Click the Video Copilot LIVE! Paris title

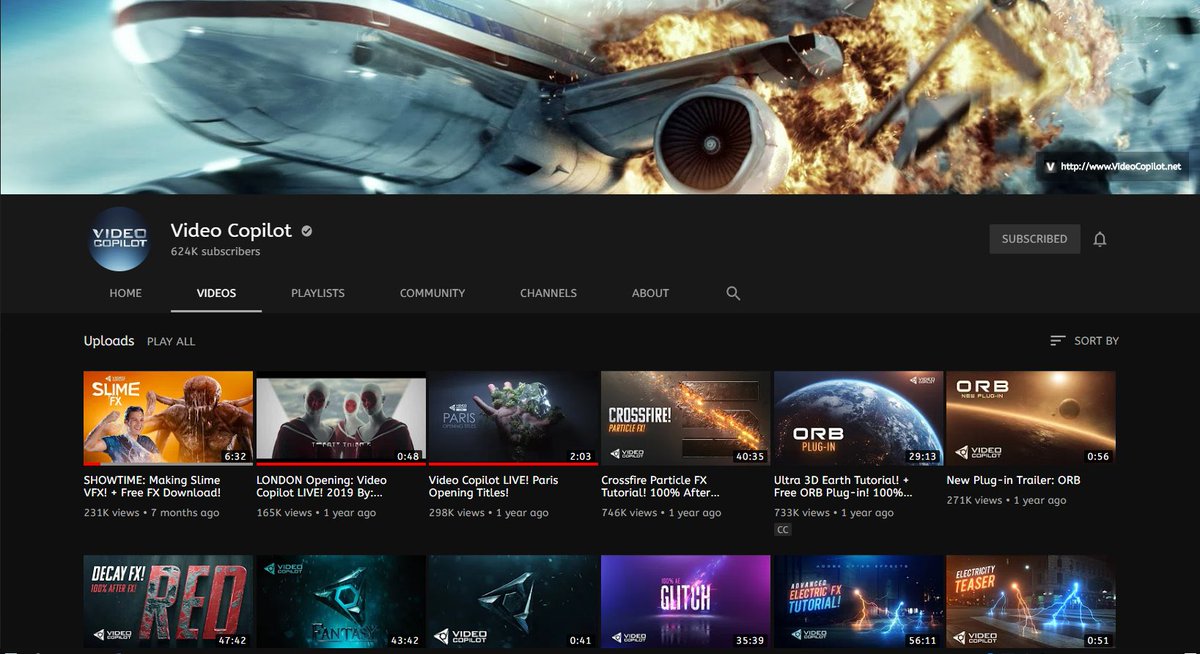[494, 486]
